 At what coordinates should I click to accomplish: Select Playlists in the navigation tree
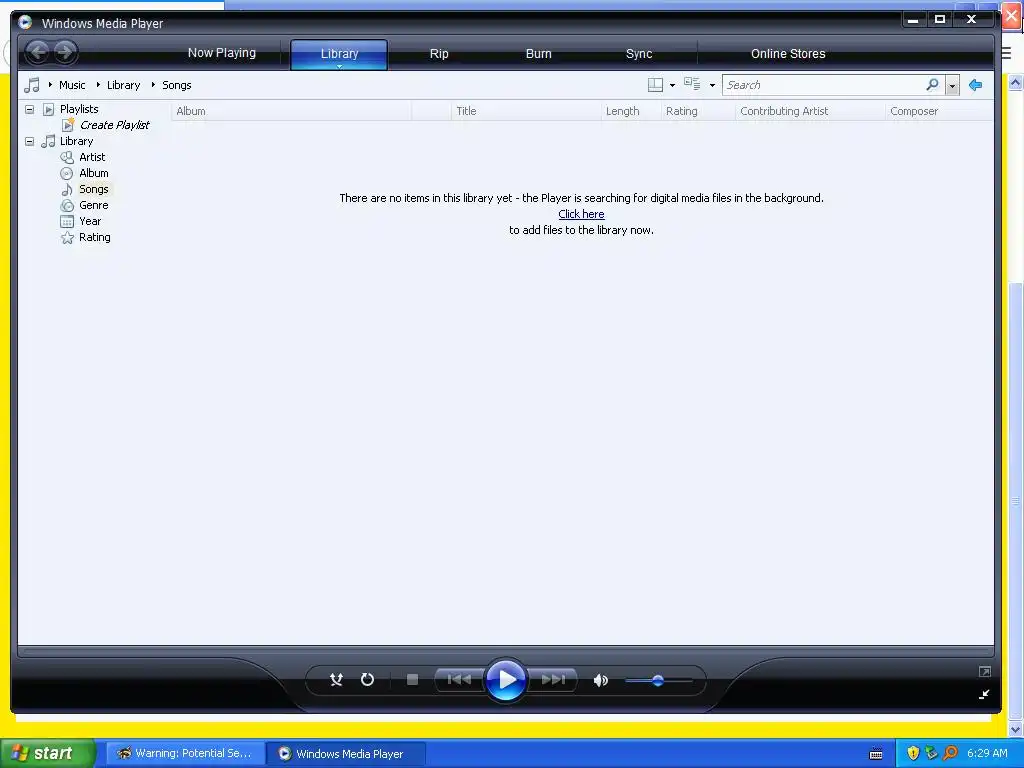[x=79, y=109]
